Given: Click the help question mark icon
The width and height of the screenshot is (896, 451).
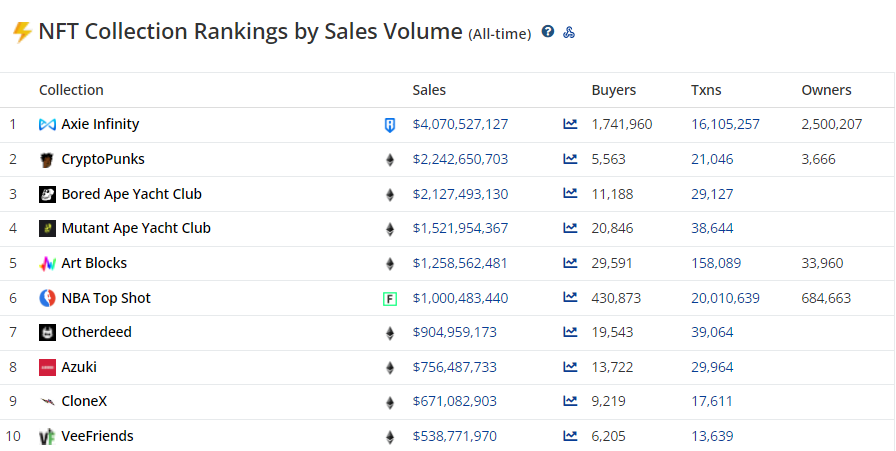Looking at the screenshot, I should point(548,32).
